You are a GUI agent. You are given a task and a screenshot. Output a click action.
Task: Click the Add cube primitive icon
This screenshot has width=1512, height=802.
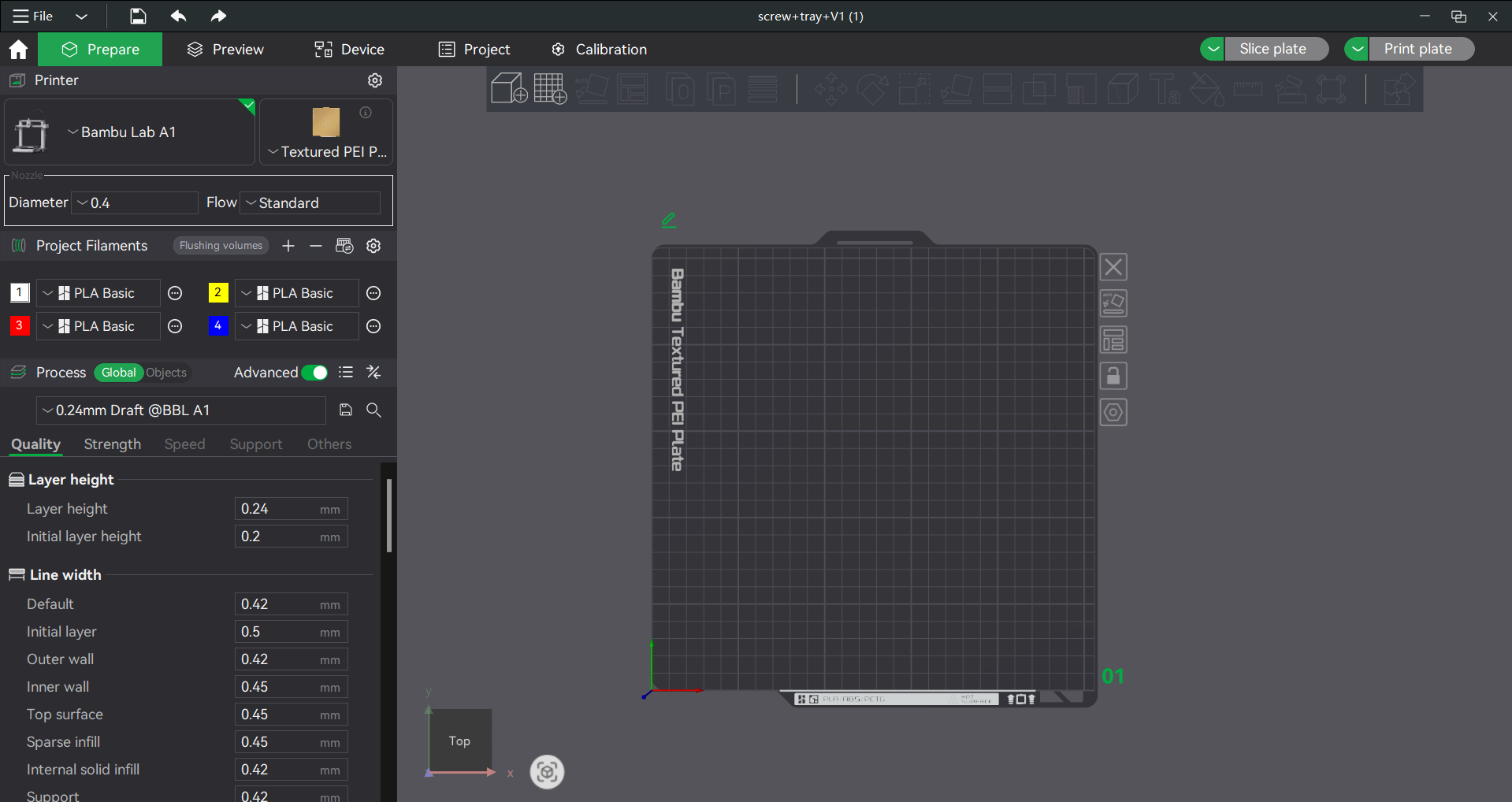click(x=508, y=88)
